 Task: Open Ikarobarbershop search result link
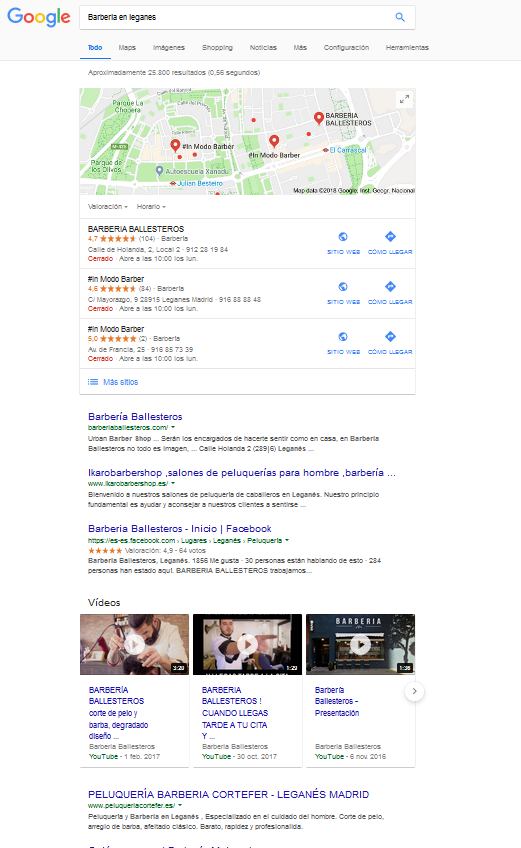pos(242,473)
